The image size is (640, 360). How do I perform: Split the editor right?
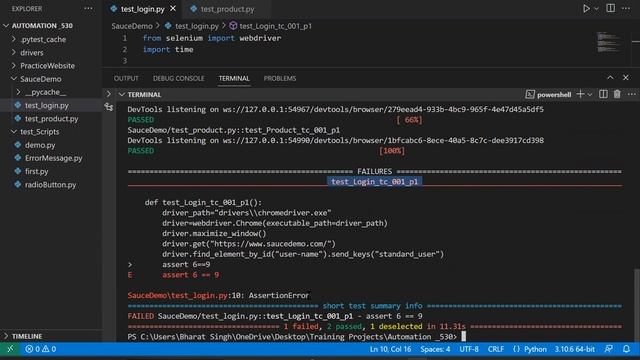(x=611, y=9)
